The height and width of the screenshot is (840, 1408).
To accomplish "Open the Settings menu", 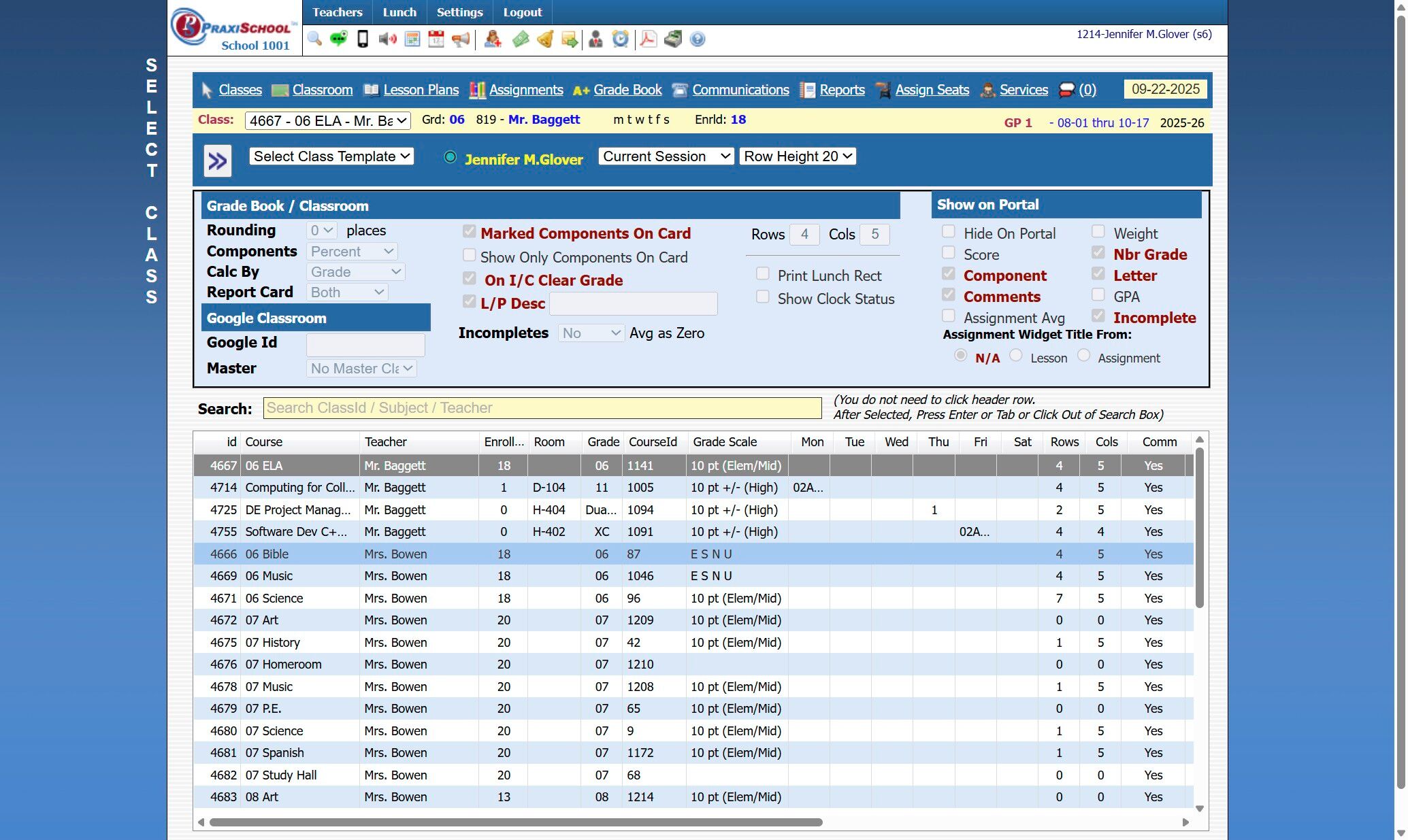I will click(459, 12).
